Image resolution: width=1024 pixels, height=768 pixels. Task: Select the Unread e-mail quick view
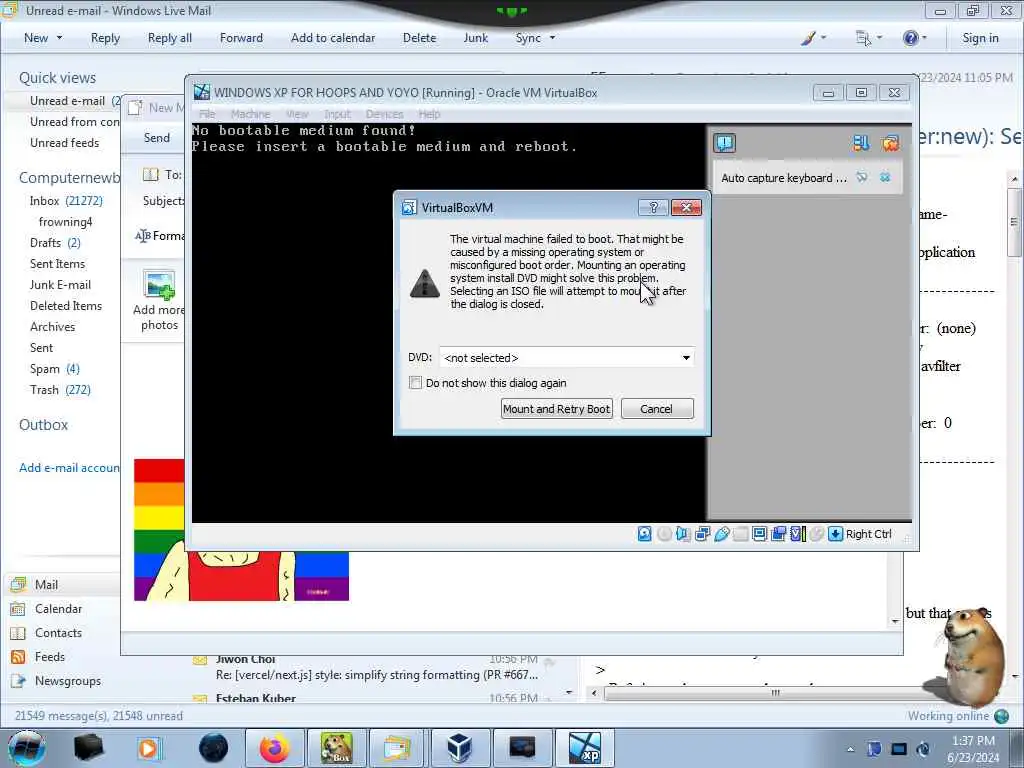pos(67,101)
